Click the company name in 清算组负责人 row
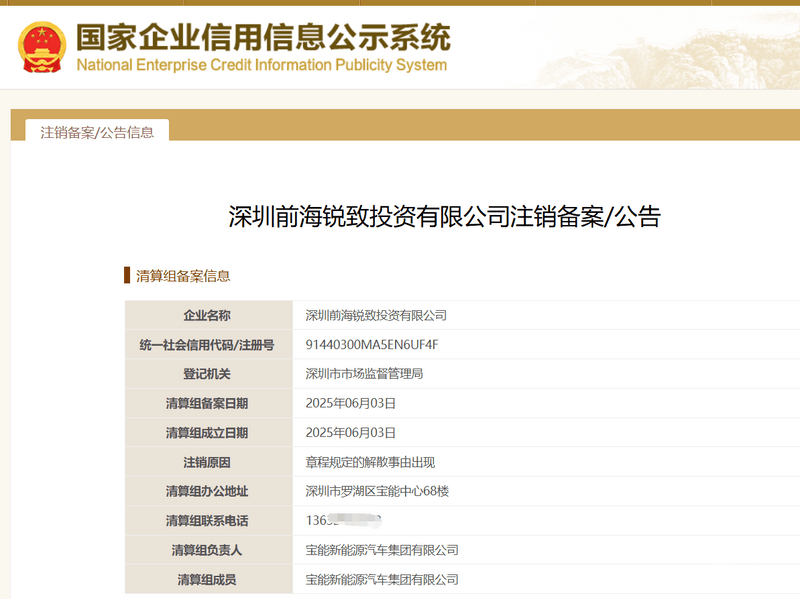The image size is (800, 599). click(x=382, y=550)
